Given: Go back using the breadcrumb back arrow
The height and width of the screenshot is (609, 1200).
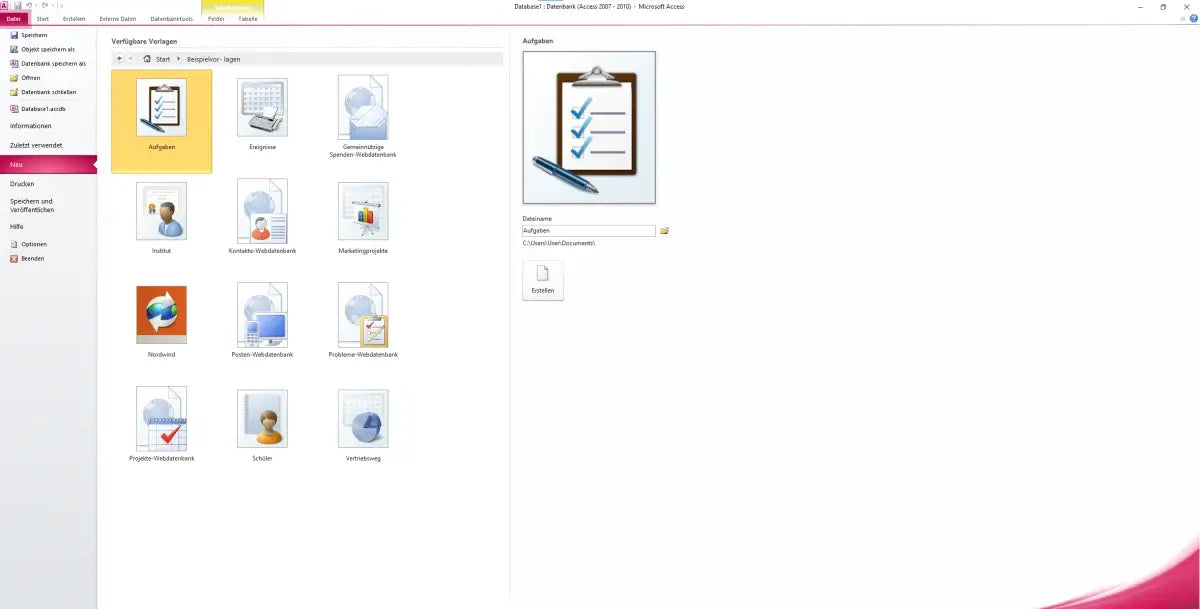Looking at the screenshot, I should pos(120,59).
